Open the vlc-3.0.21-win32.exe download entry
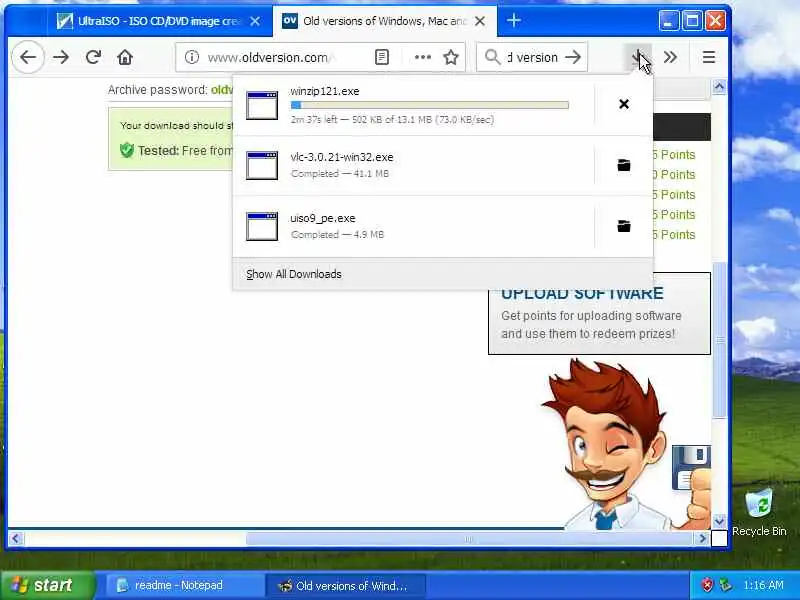Image resolution: width=800 pixels, height=600 pixels. [413, 165]
